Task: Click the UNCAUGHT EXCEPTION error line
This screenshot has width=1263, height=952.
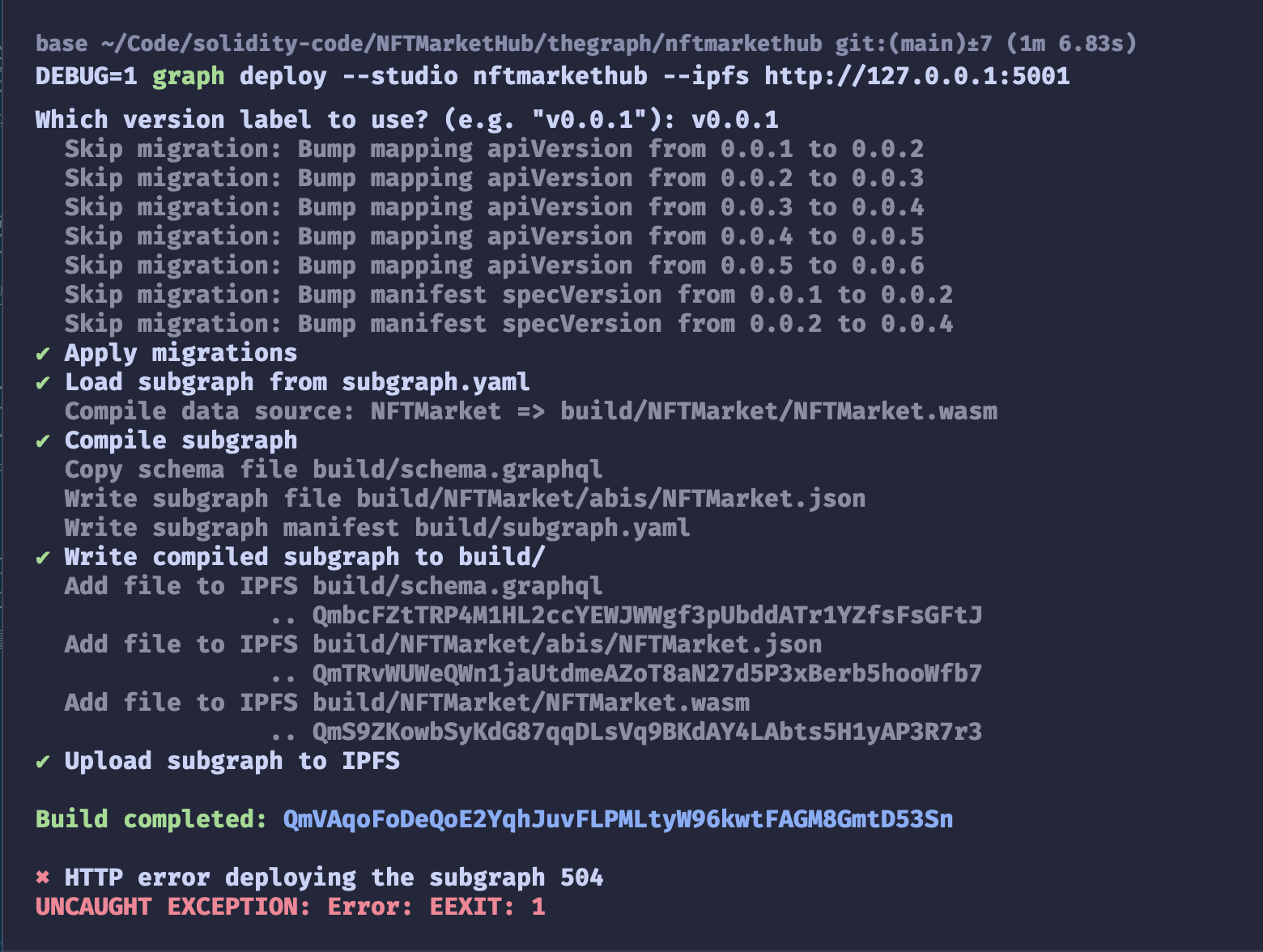Action: point(291,907)
